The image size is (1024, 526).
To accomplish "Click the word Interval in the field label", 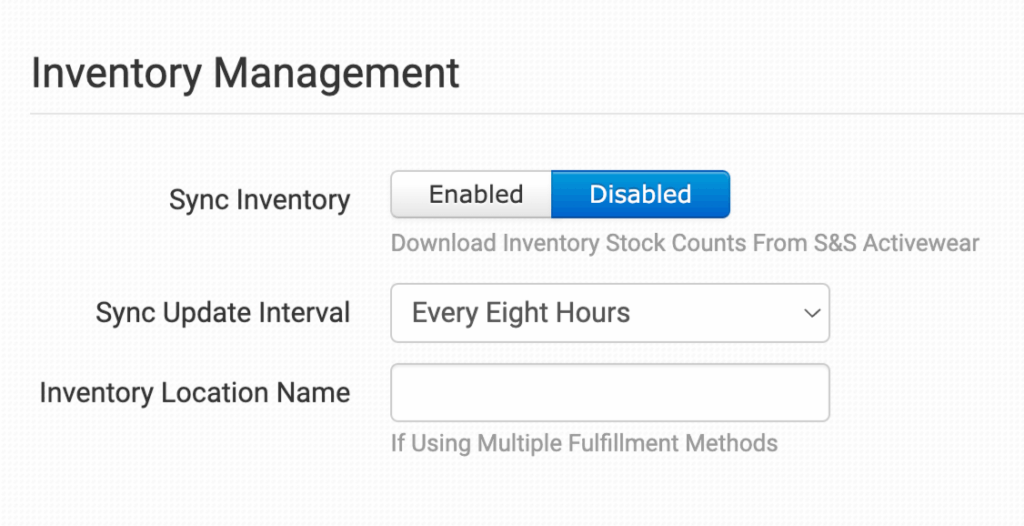I will (303, 313).
